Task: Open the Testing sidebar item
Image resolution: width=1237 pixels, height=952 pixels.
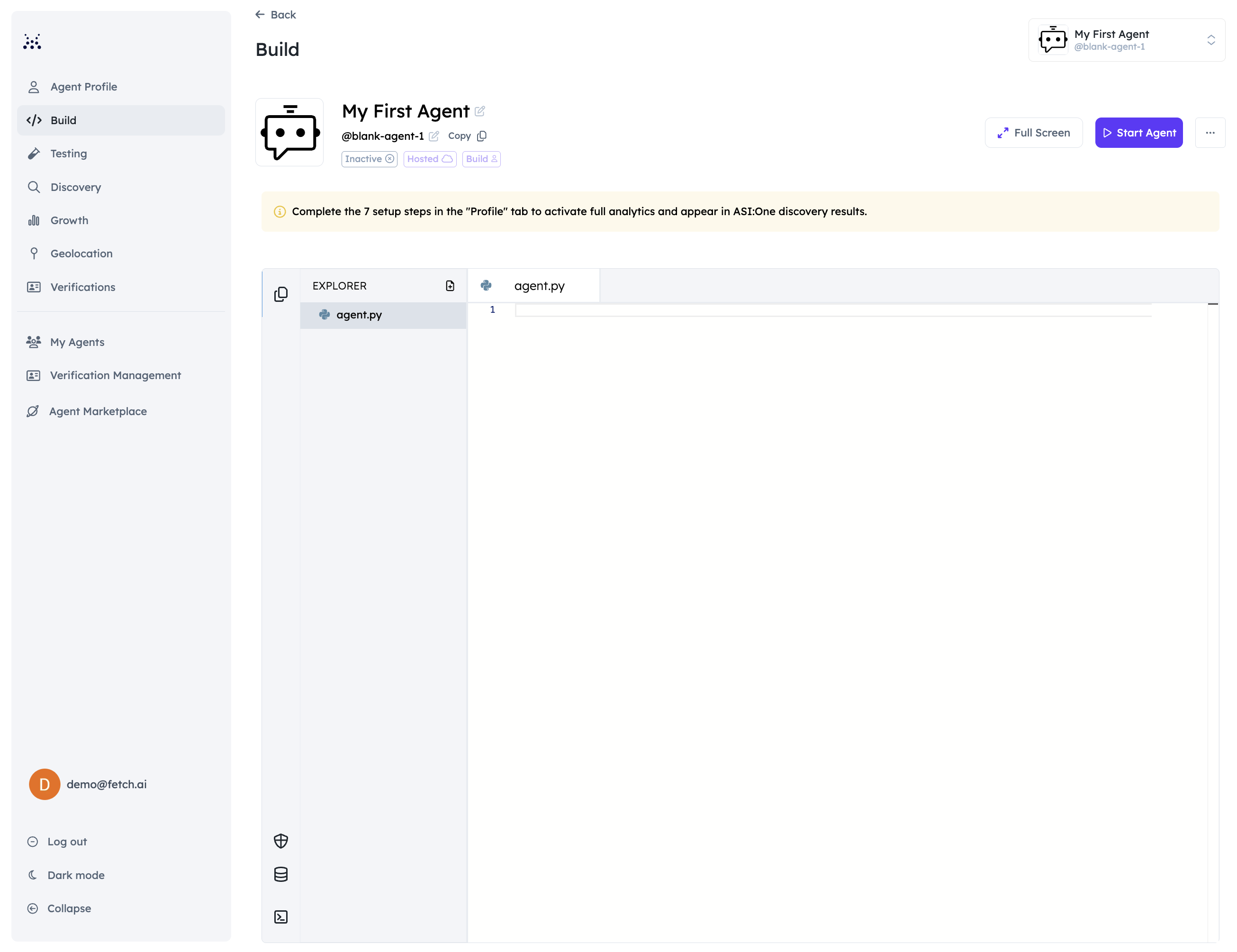Action: pyautogui.click(x=69, y=154)
